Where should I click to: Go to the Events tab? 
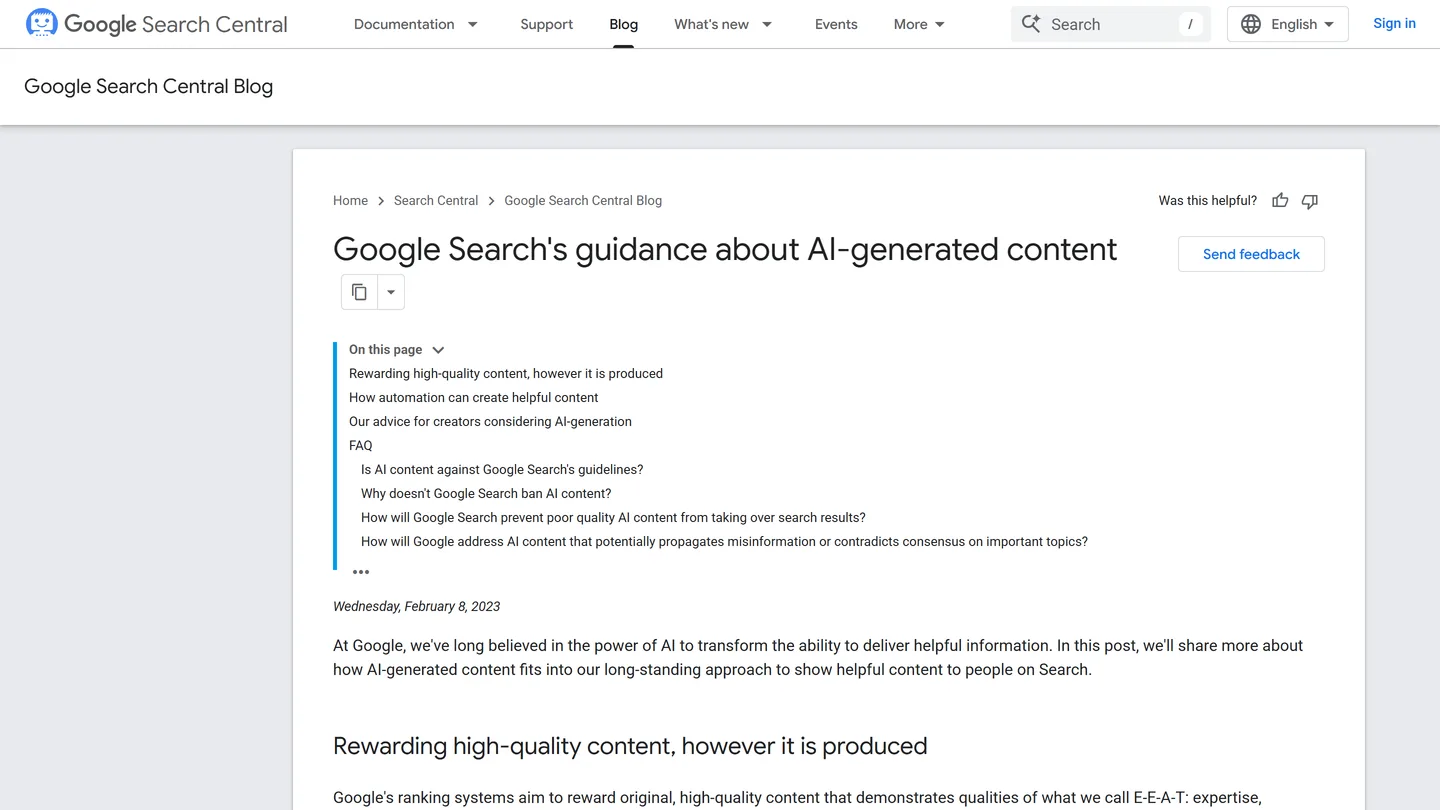(836, 24)
